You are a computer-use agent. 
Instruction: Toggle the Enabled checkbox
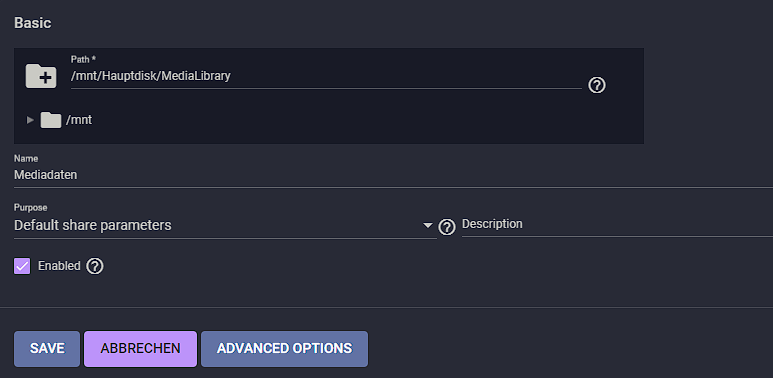(22, 266)
